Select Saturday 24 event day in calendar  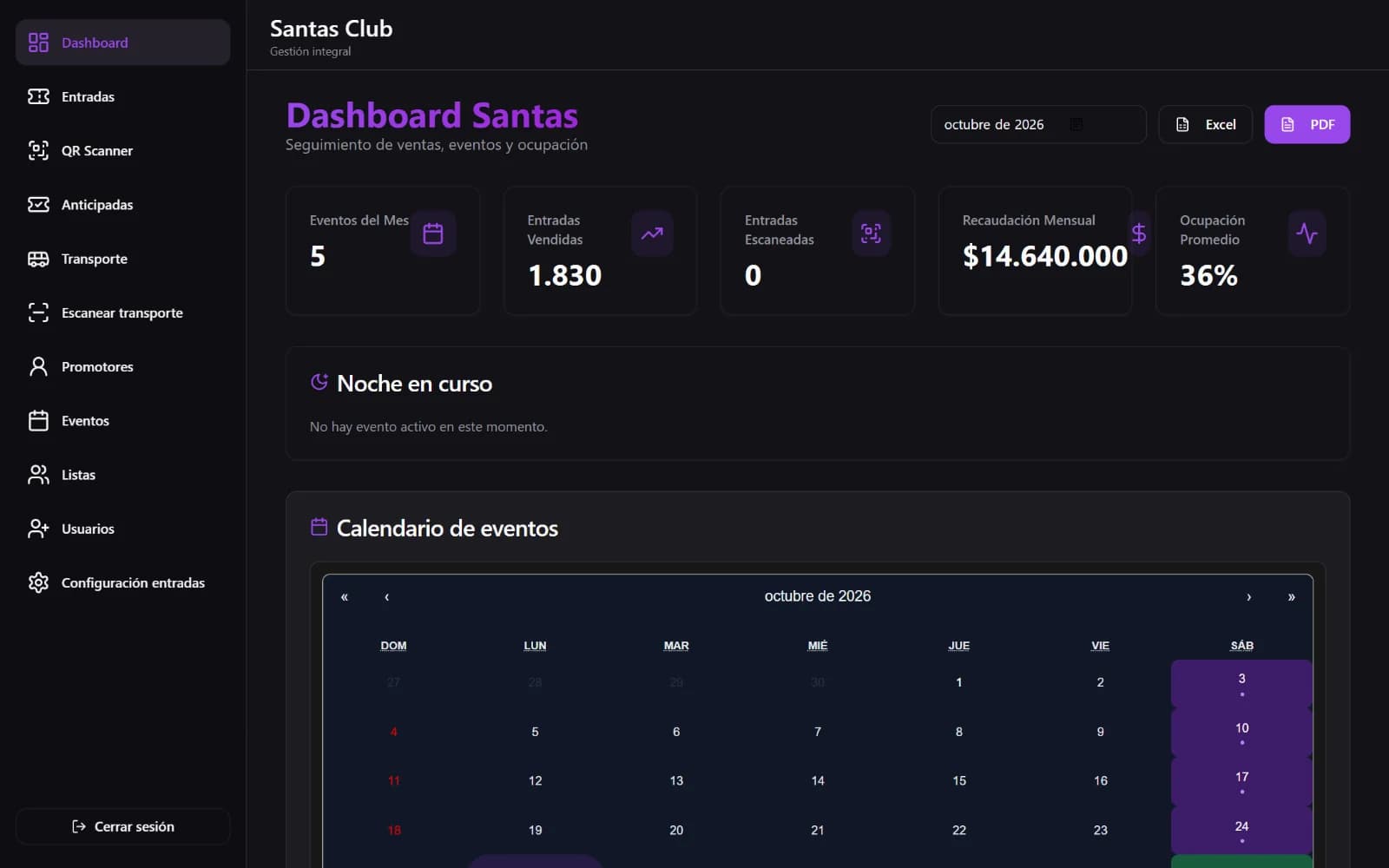click(x=1241, y=830)
